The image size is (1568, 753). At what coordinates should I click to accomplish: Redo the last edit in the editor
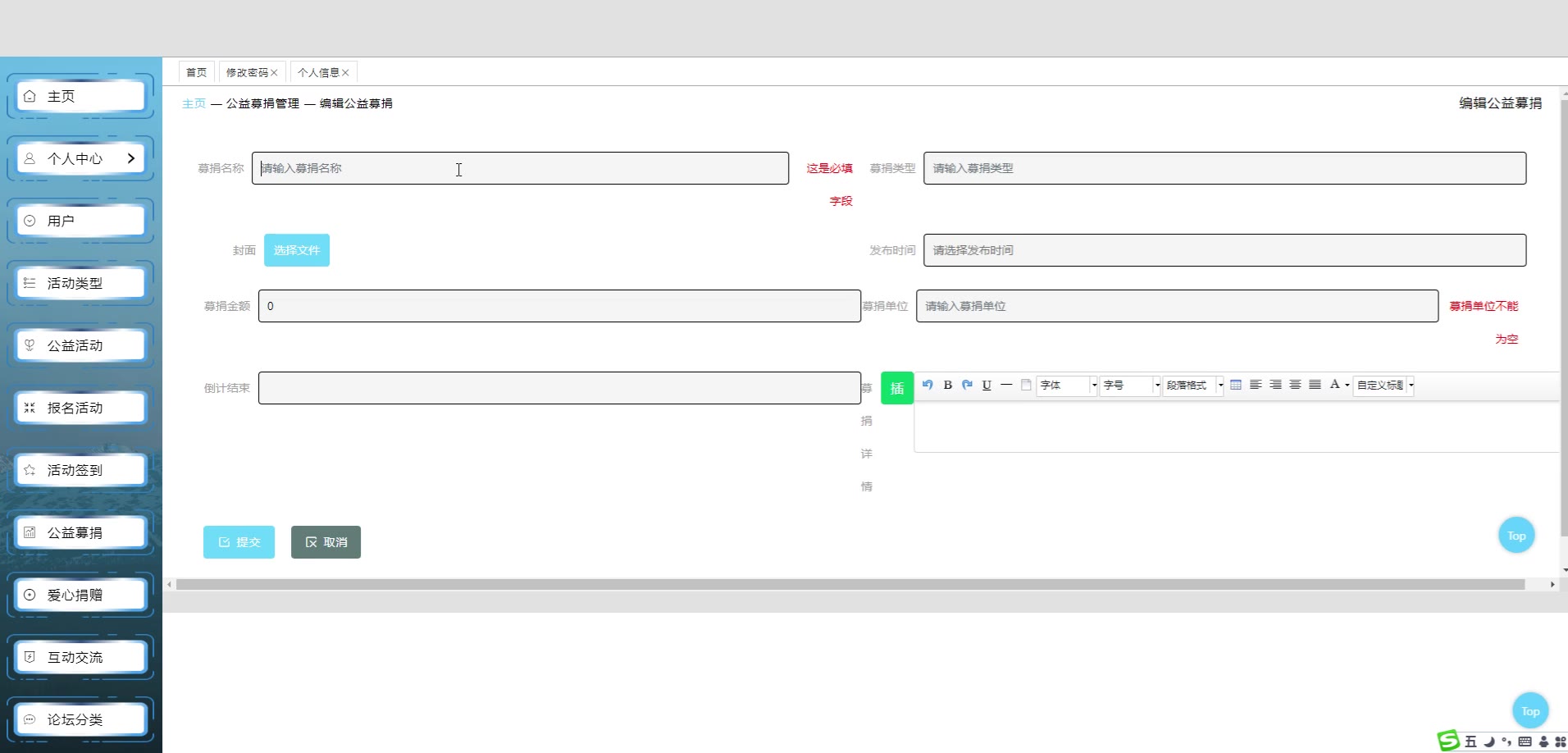click(967, 385)
